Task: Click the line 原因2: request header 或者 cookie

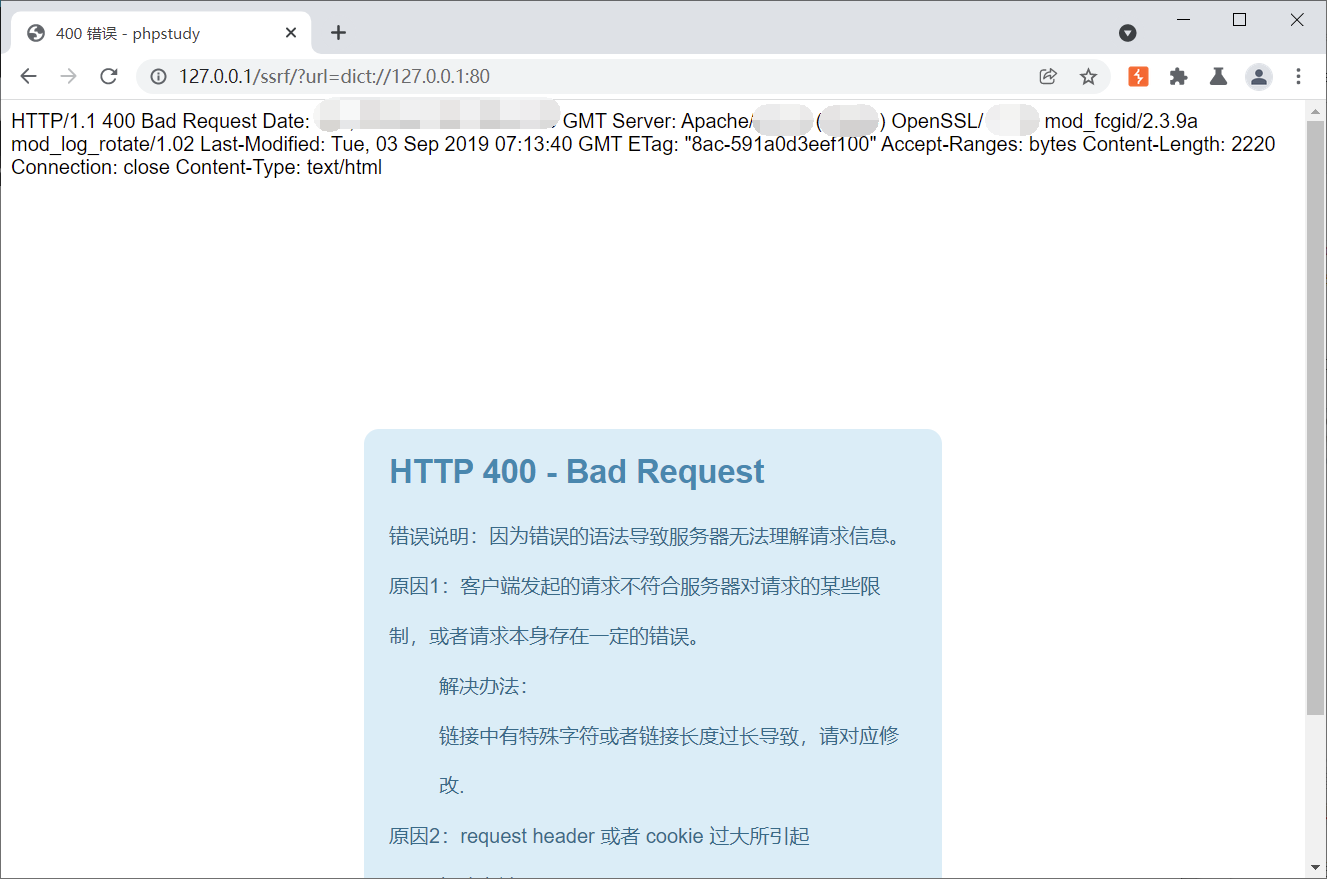Action: click(599, 837)
